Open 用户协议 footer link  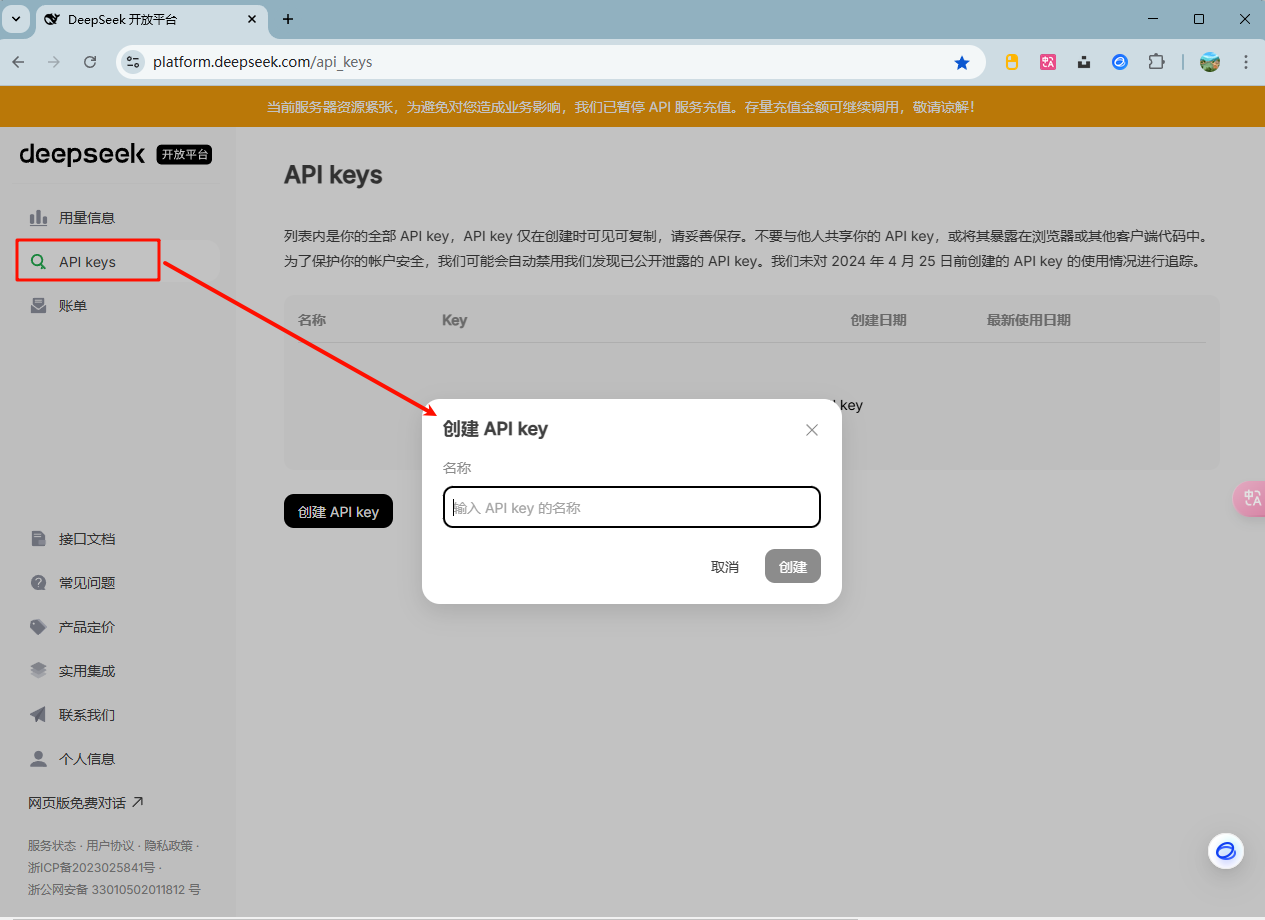[x=111, y=846]
